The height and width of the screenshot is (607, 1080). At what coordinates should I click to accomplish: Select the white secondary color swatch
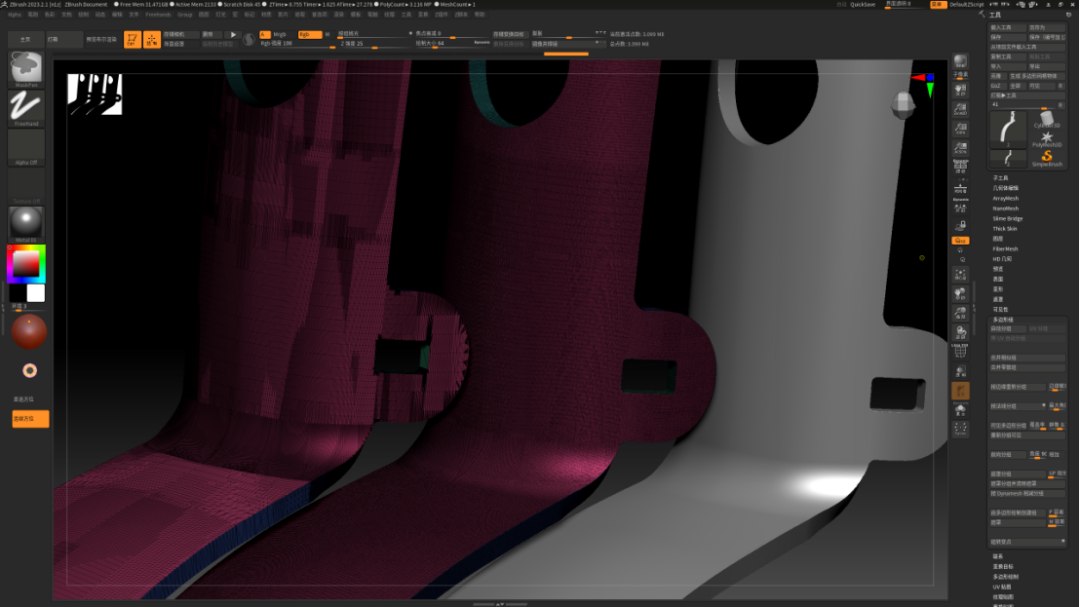point(36,294)
